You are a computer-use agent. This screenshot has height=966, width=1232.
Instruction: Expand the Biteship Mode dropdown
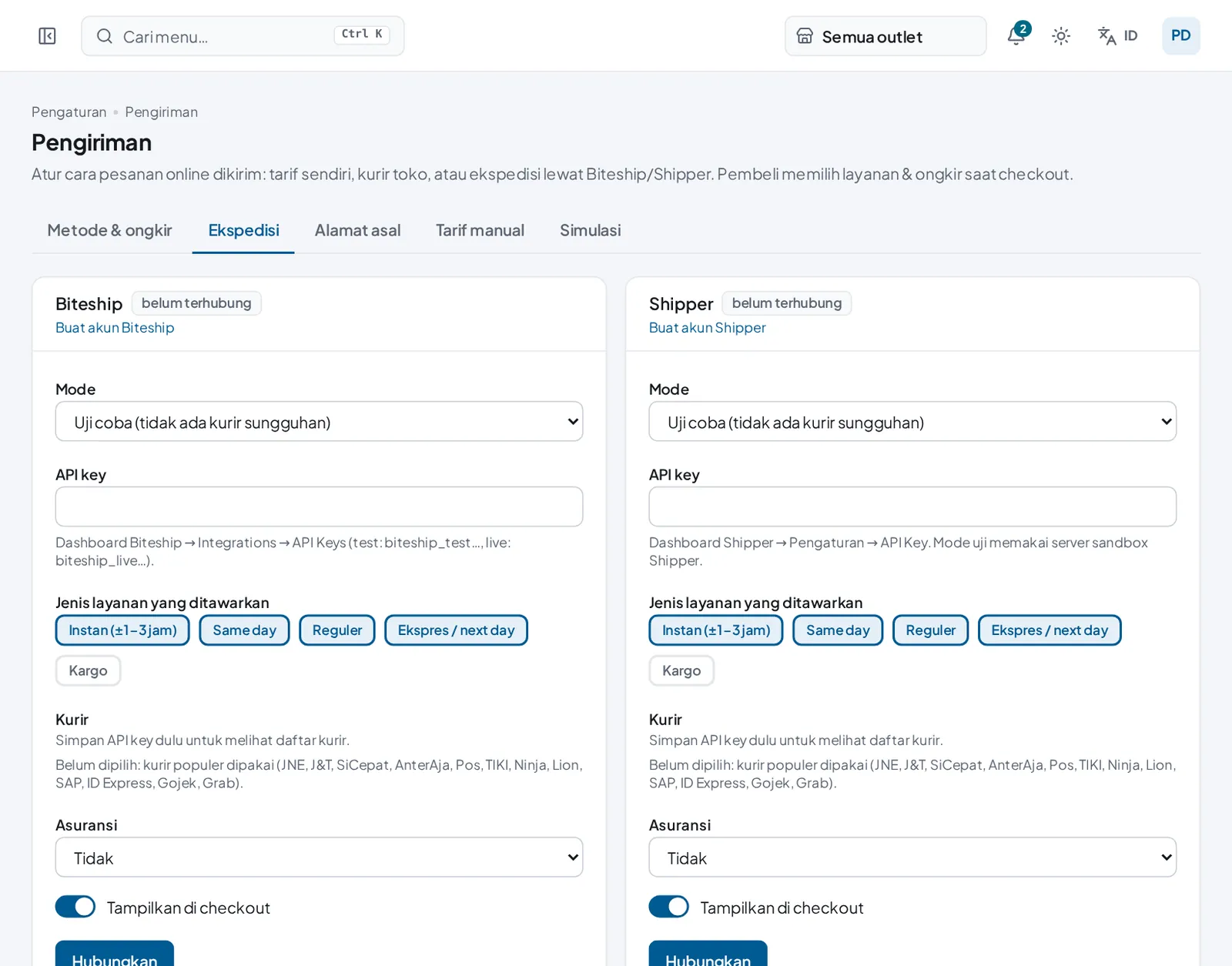[319, 422]
